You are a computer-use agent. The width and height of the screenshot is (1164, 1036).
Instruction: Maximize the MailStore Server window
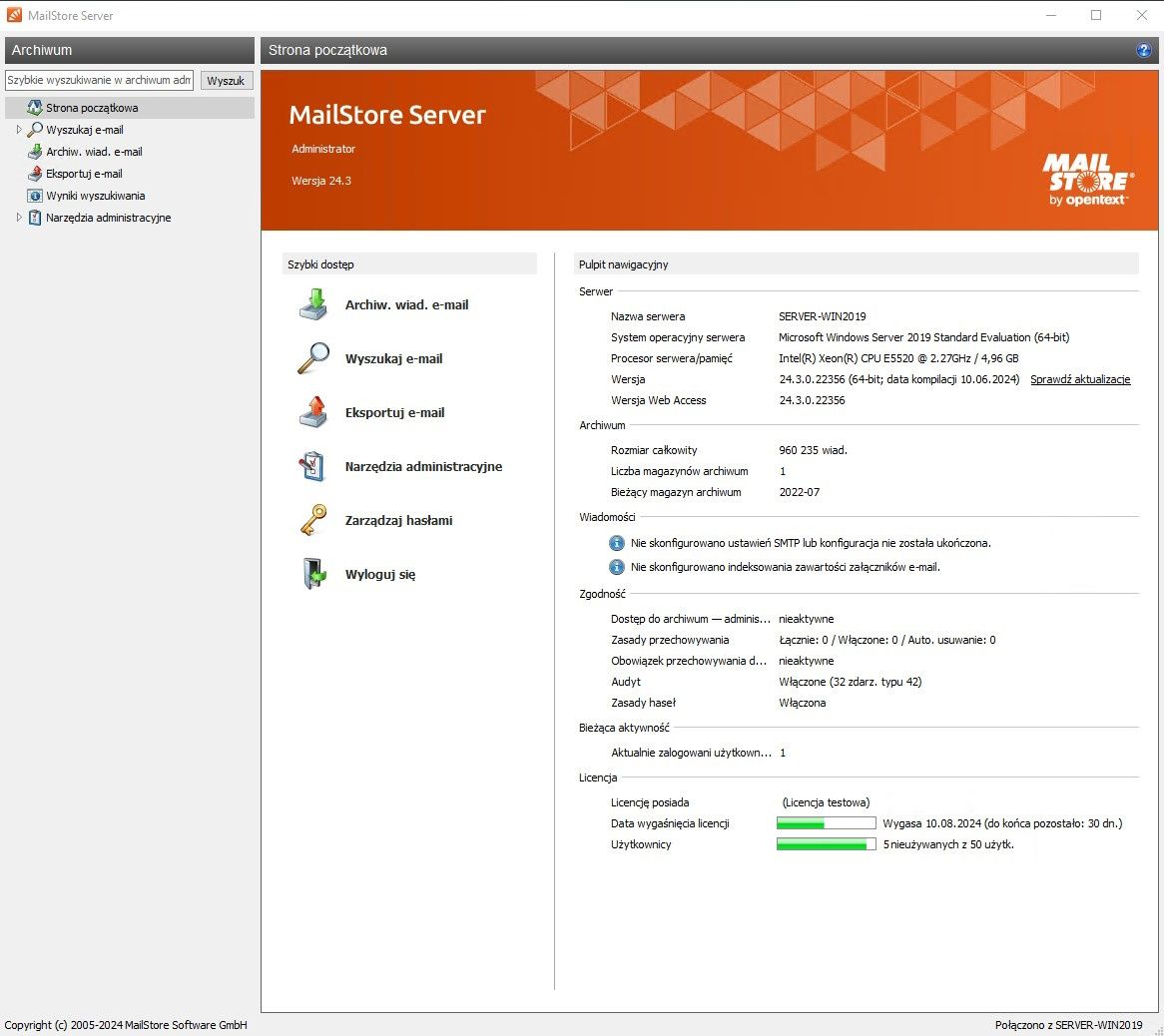1096,15
